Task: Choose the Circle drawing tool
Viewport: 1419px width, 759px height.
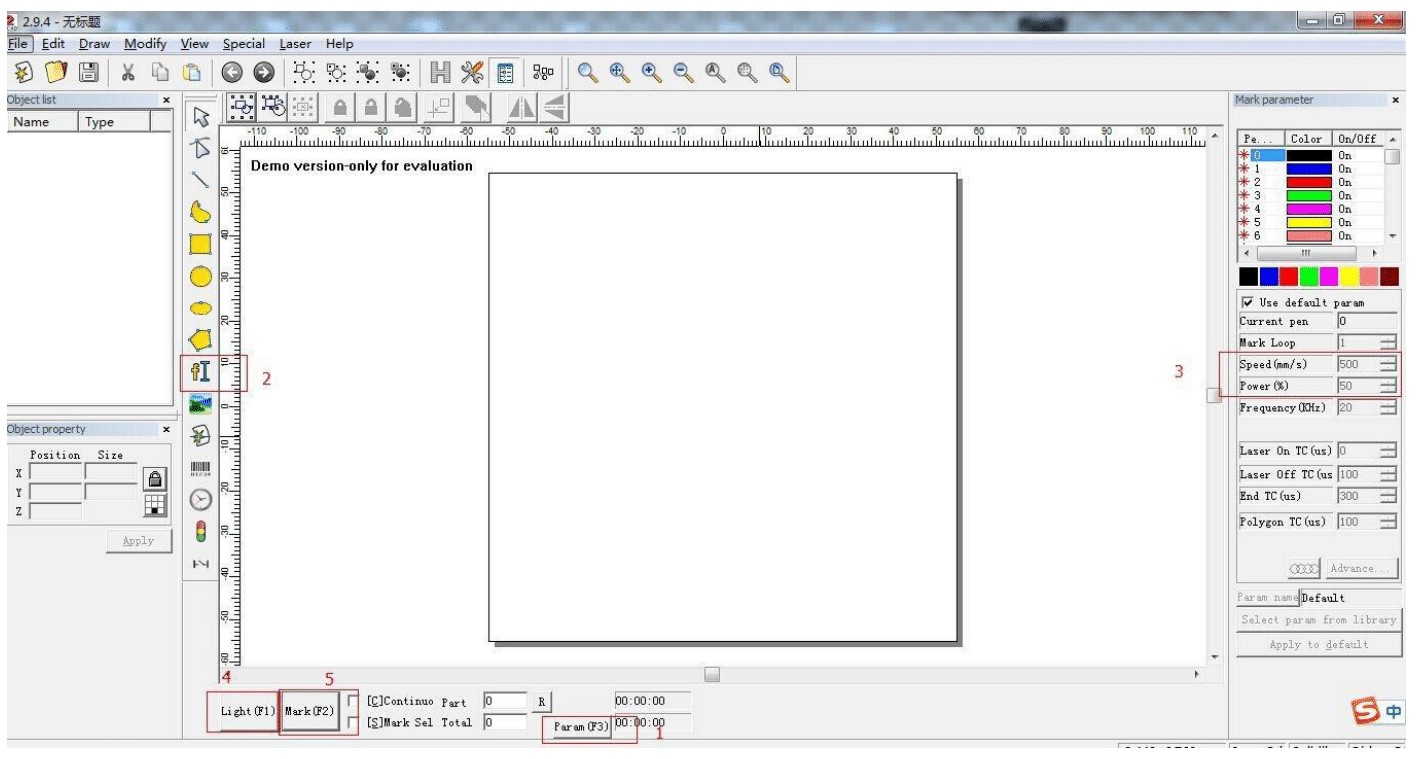Action: [x=200, y=276]
